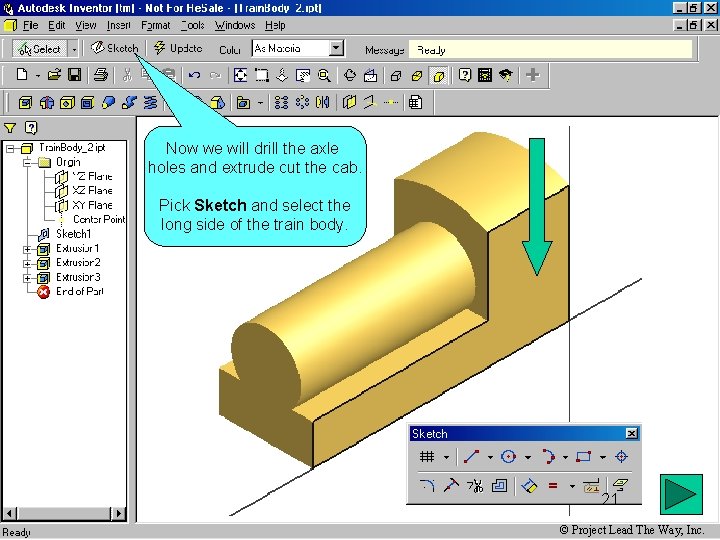This screenshot has width=720, height=540.
Task: Toggle the shaded display mode icon
Action: [439, 76]
